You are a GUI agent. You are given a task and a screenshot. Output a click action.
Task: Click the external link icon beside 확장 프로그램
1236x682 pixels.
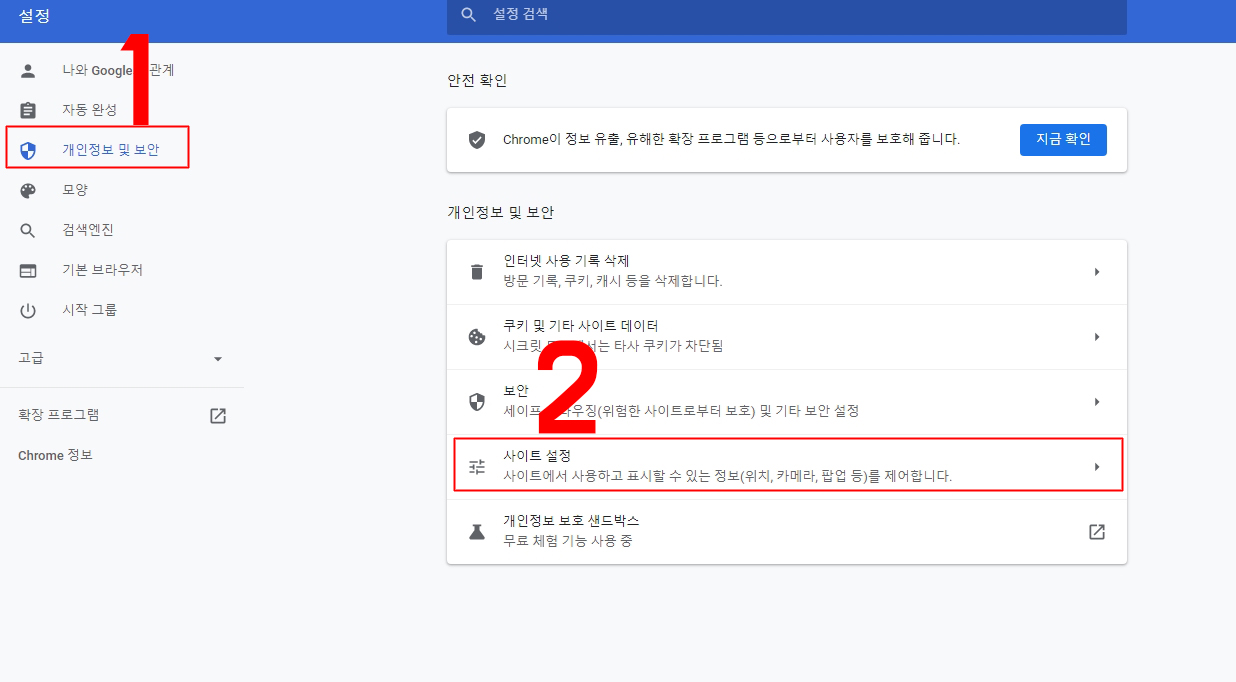pyautogui.click(x=218, y=416)
